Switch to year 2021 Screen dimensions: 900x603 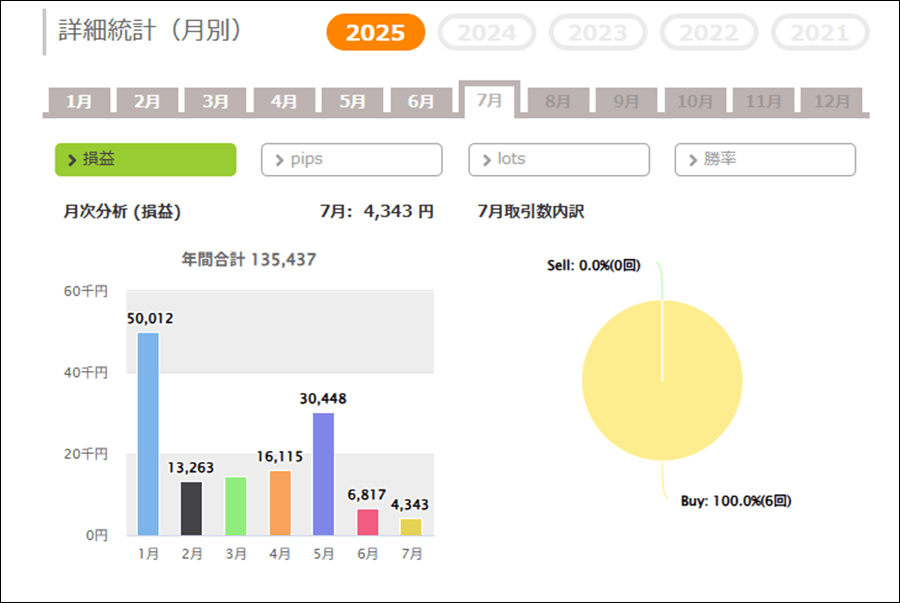[x=820, y=33]
